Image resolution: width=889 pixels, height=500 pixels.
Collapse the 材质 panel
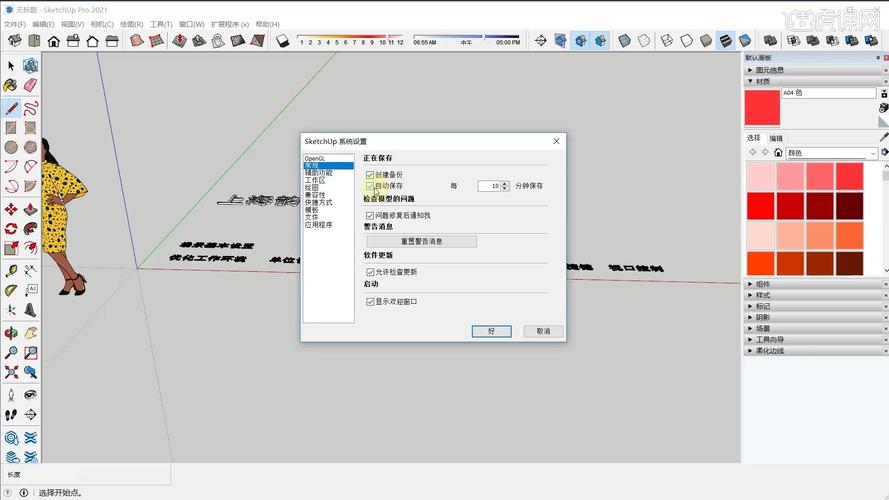(x=815, y=81)
